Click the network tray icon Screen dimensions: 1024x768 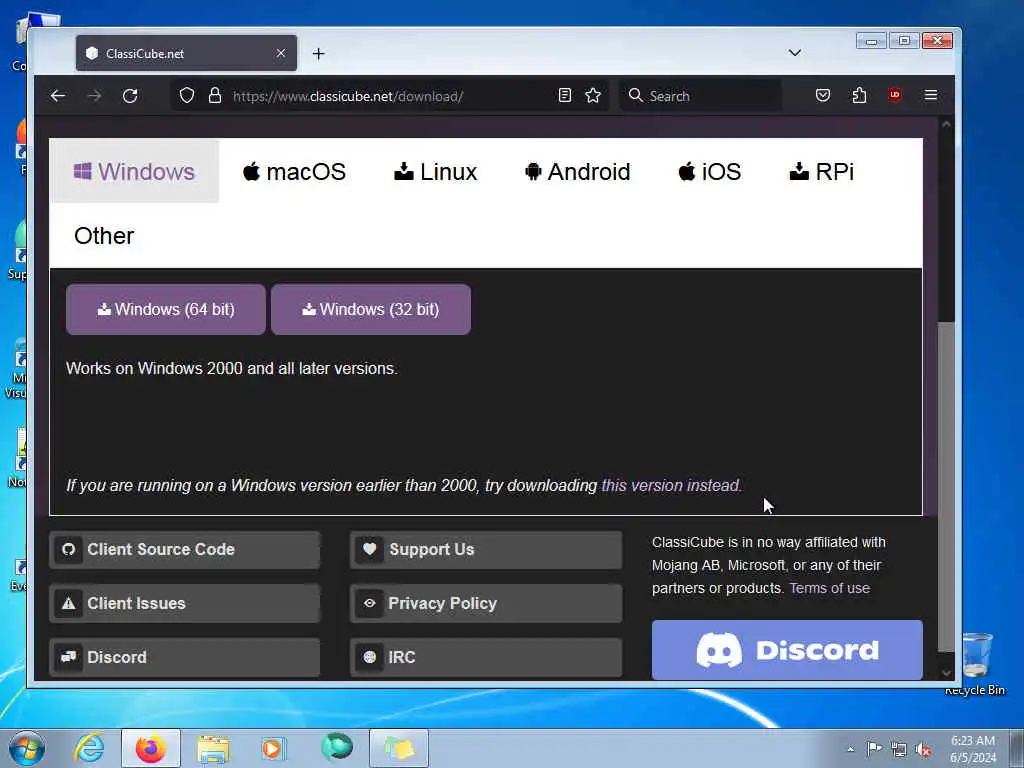899,750
